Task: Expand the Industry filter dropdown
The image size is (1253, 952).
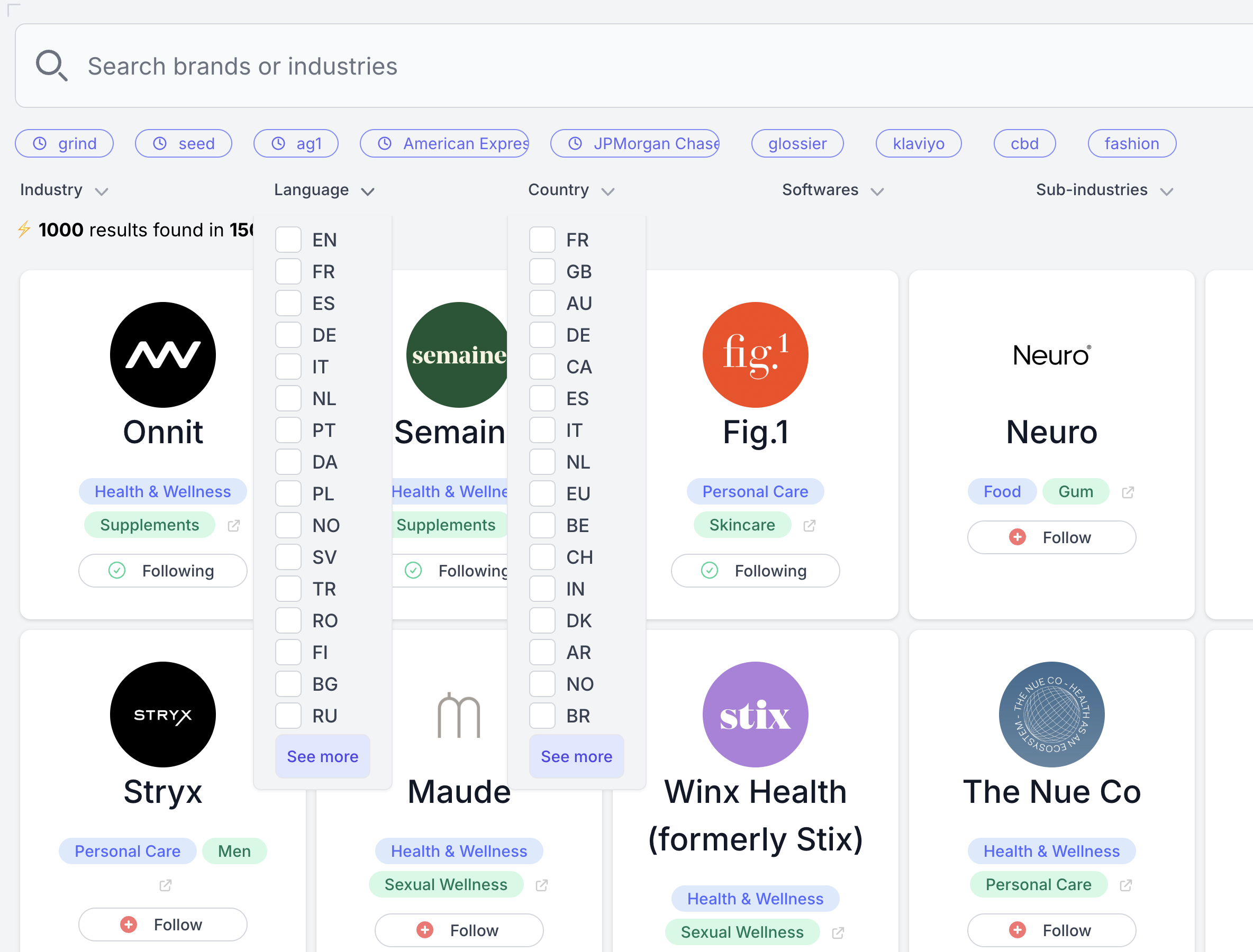Action: pos(63,190)
